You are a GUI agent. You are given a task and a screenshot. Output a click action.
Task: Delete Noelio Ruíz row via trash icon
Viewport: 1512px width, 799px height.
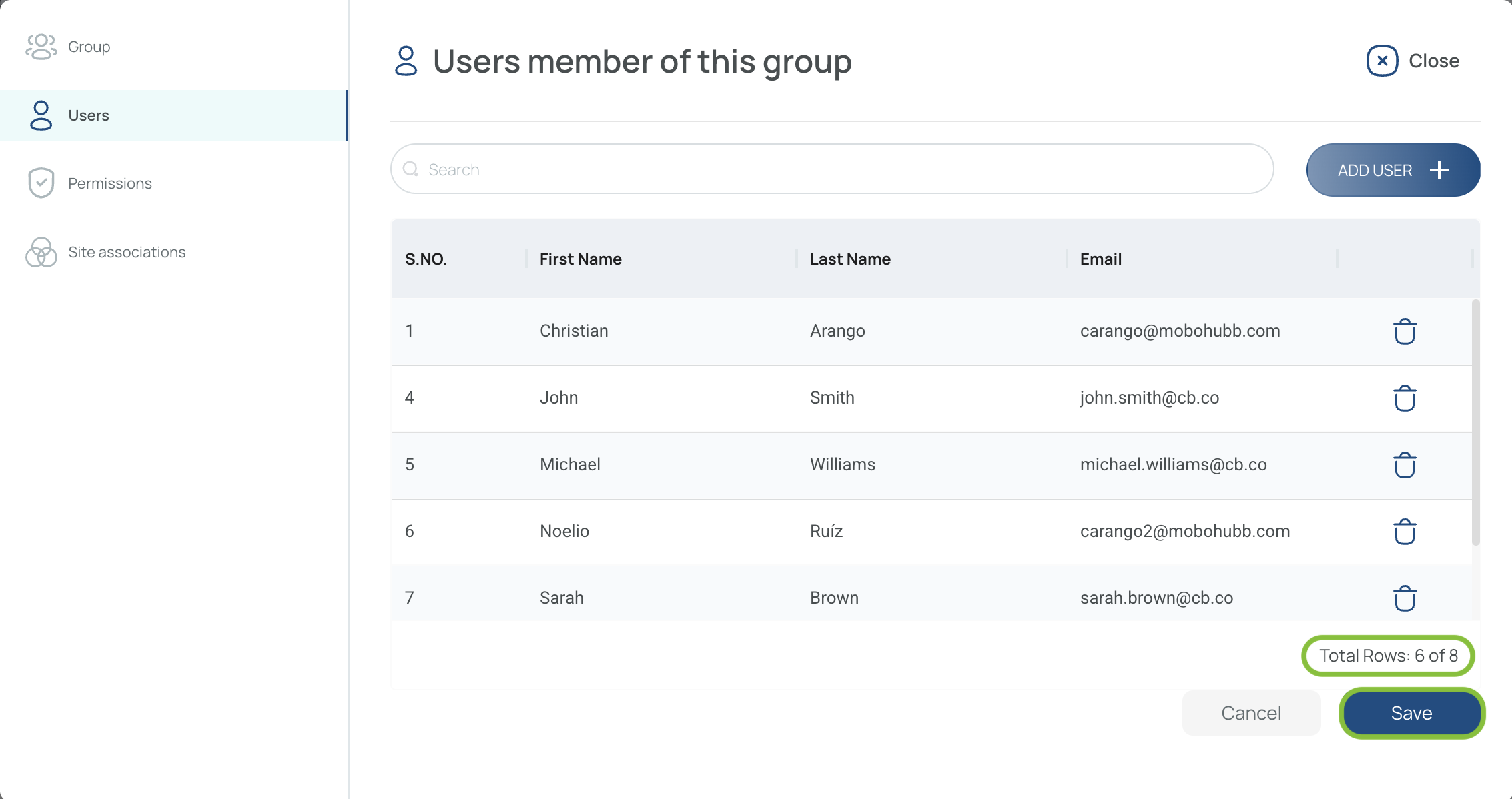1405,532
